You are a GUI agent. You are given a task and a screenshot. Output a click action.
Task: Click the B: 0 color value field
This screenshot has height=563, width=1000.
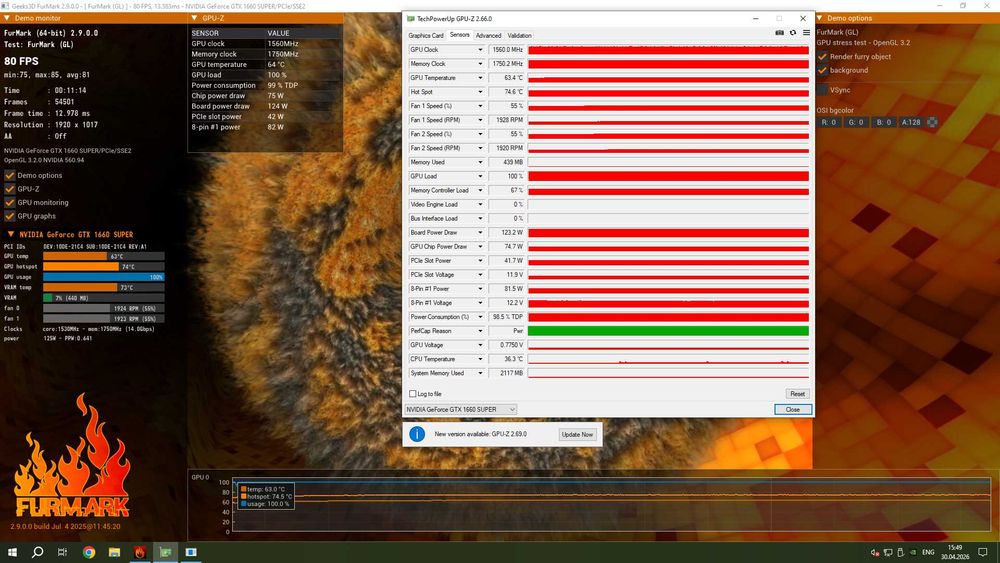pos(883,122)
